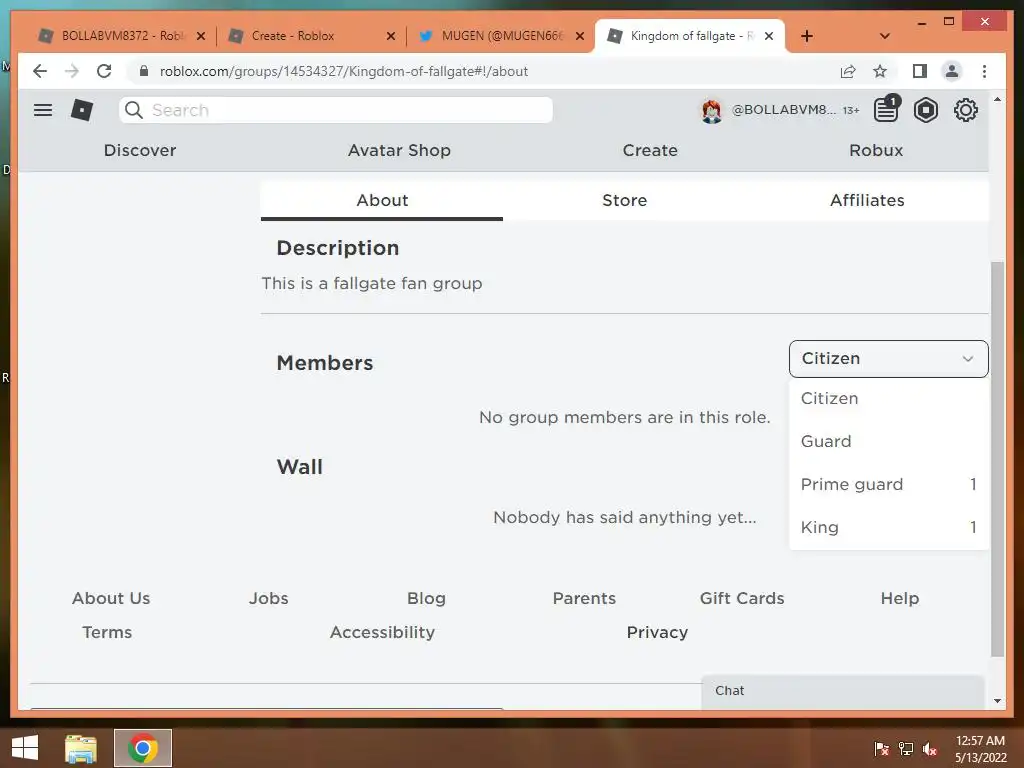The height and width of the screenshot is (768, 1024).
Task: Open the Windows Start button
Action: coord(25,748)
